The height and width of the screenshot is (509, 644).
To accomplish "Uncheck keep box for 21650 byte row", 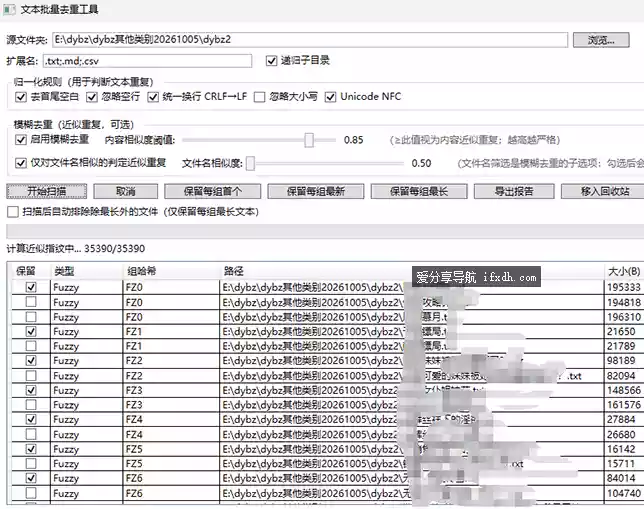I will tap(31, 331).
